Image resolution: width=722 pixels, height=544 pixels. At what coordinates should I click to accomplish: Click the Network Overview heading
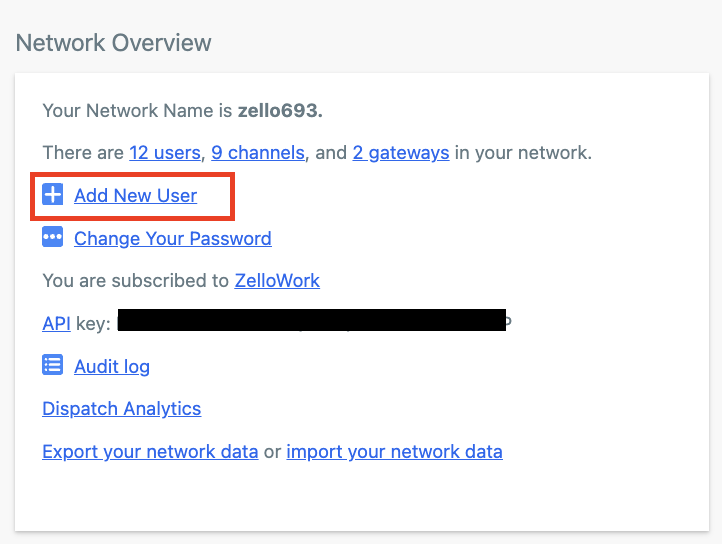114,43
